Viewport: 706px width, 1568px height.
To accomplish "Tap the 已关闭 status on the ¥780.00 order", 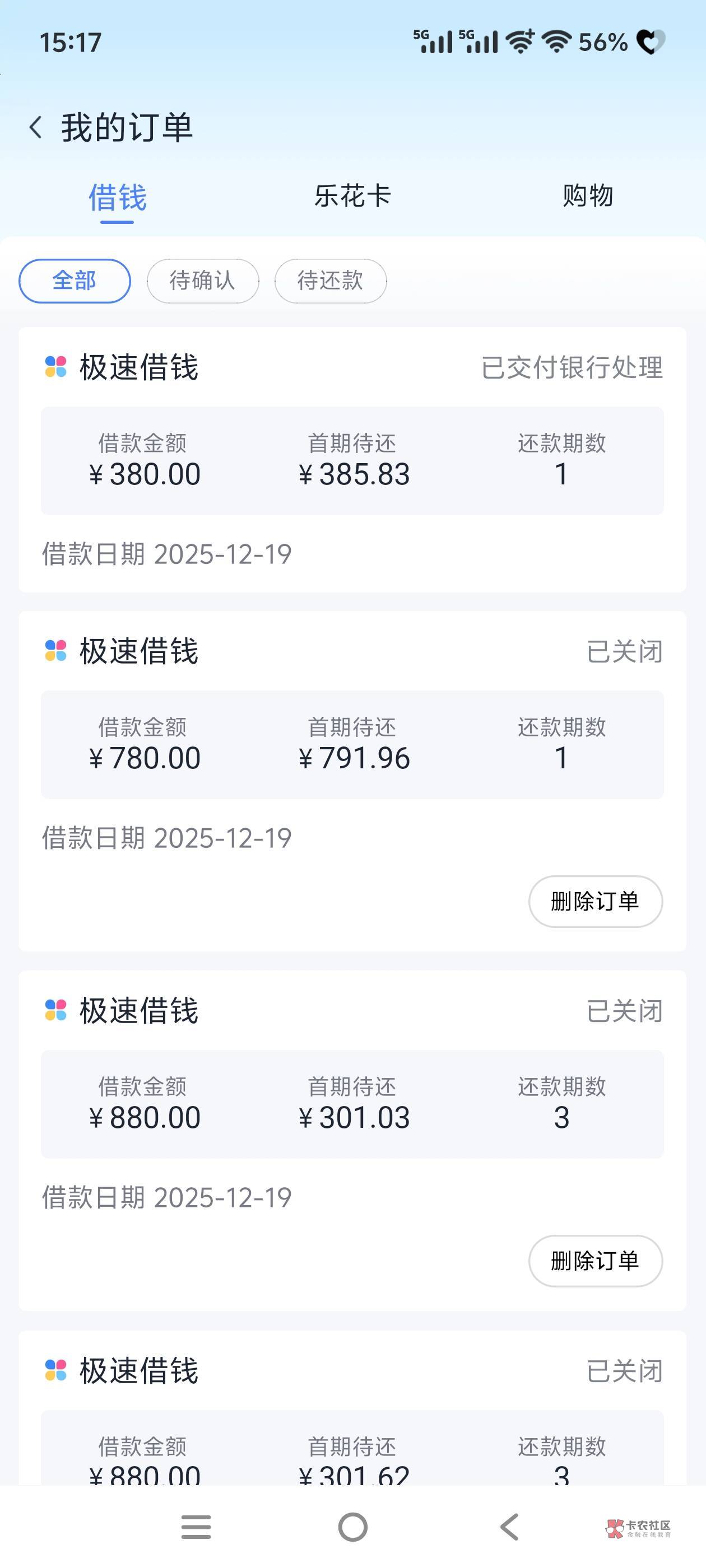I will pyautogui.click(x=624, y=651).
